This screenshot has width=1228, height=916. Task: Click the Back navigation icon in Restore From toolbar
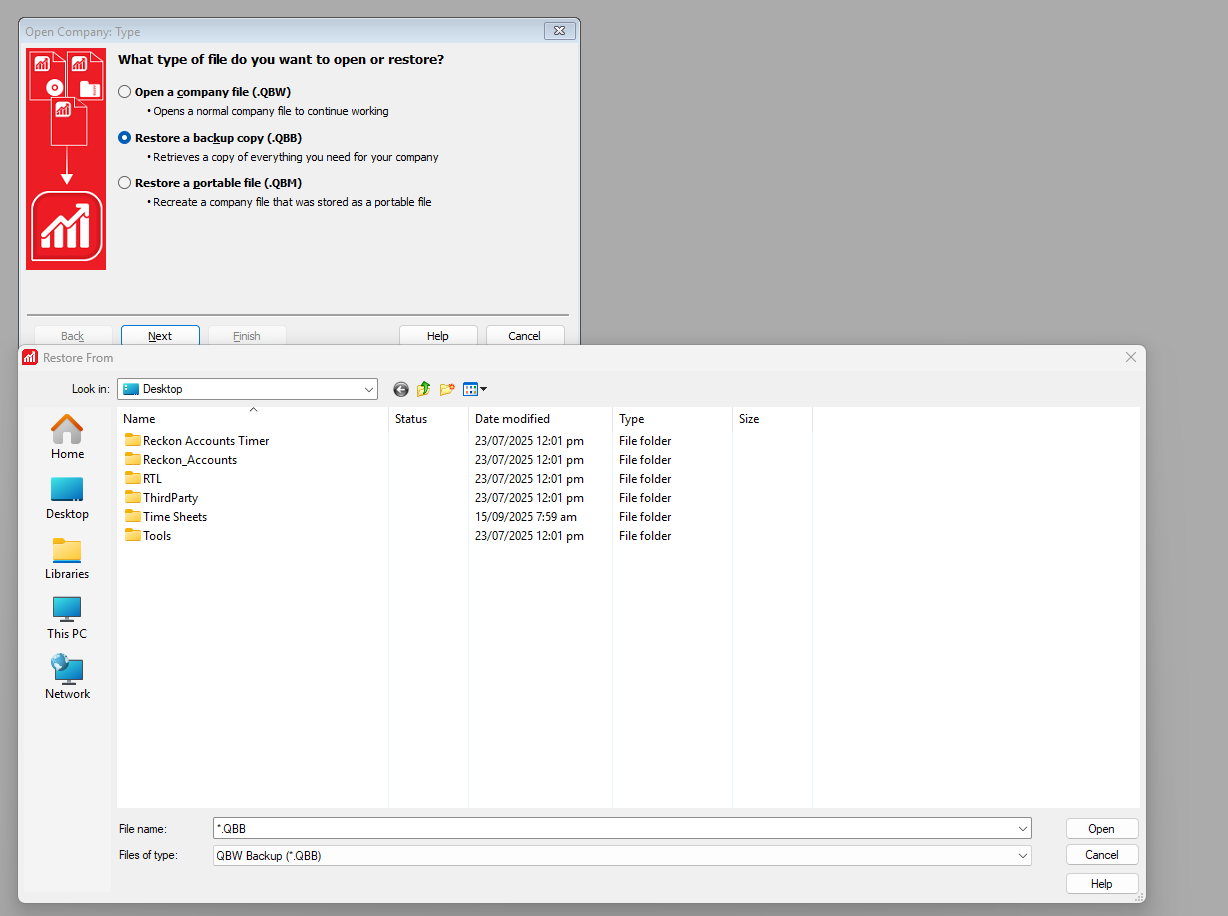coord(400,389)
